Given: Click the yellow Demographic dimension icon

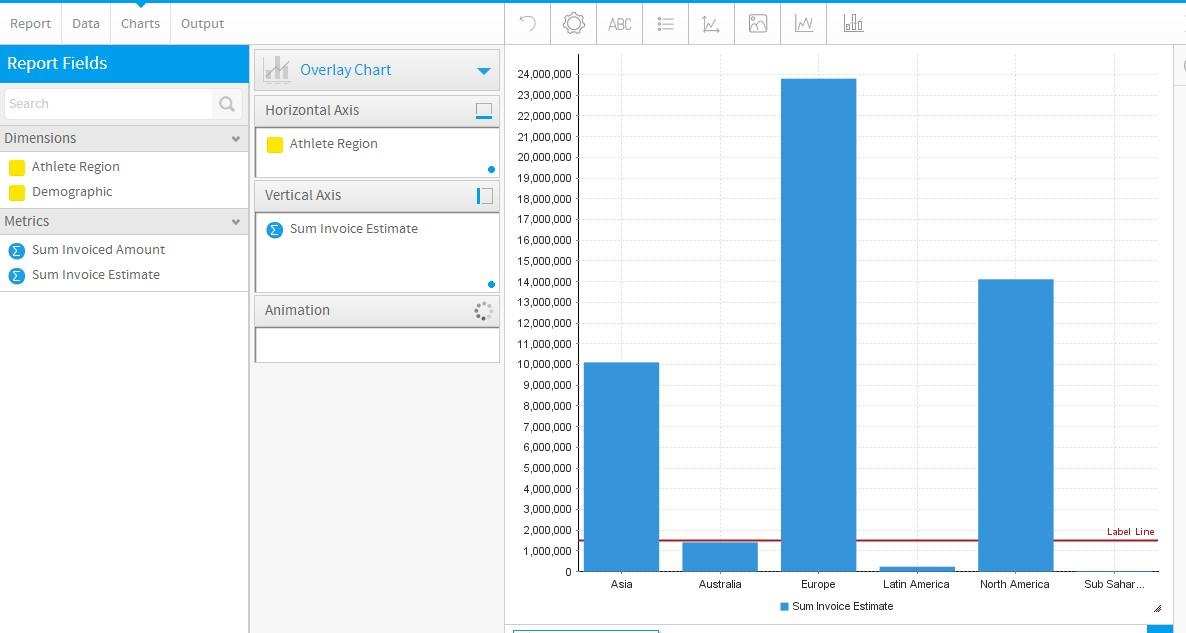Looking at the screenshot, I should click(x=17, y=193).
